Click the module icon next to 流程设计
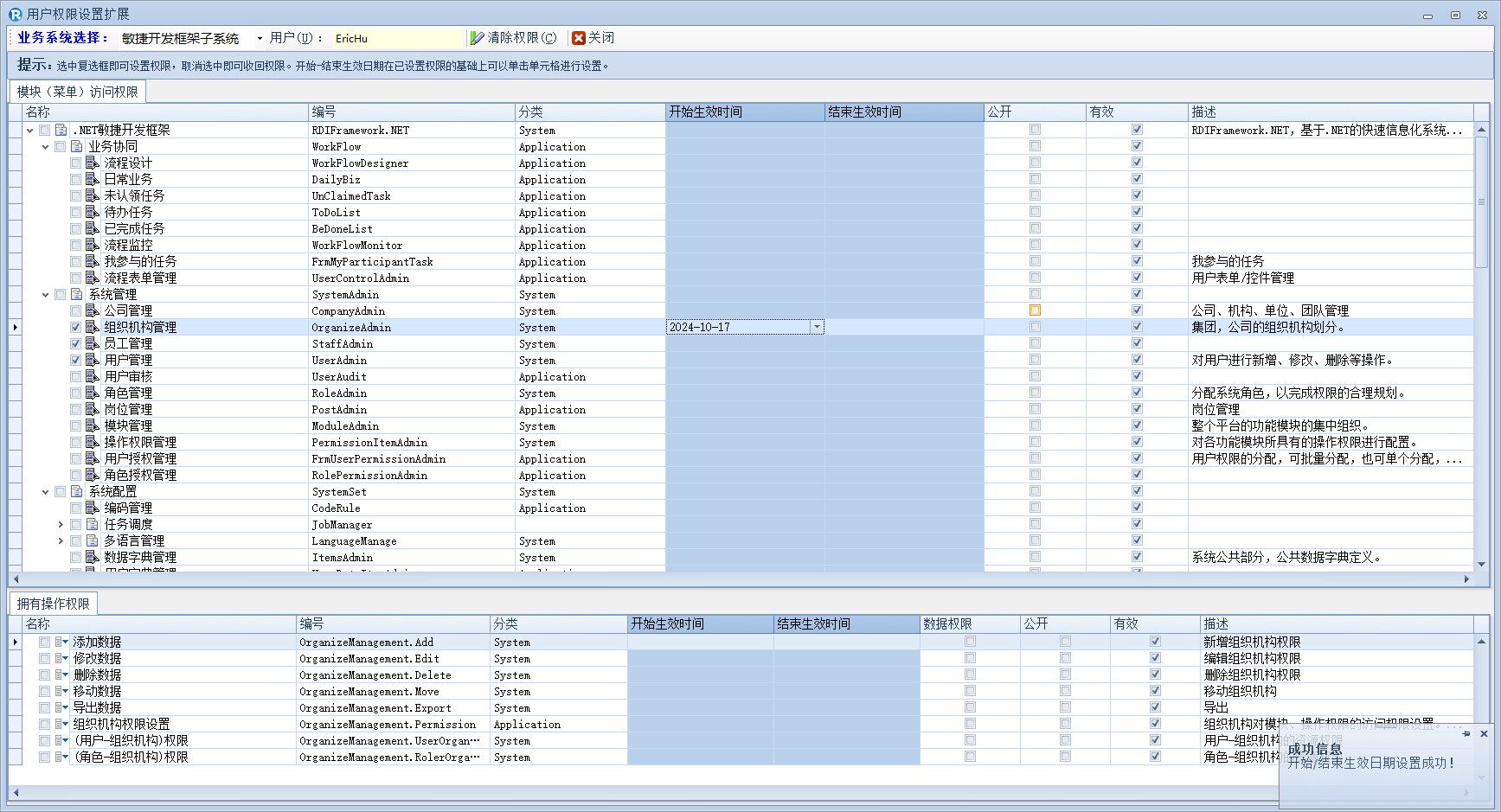Screen dimensions: 1501x812 92,163
